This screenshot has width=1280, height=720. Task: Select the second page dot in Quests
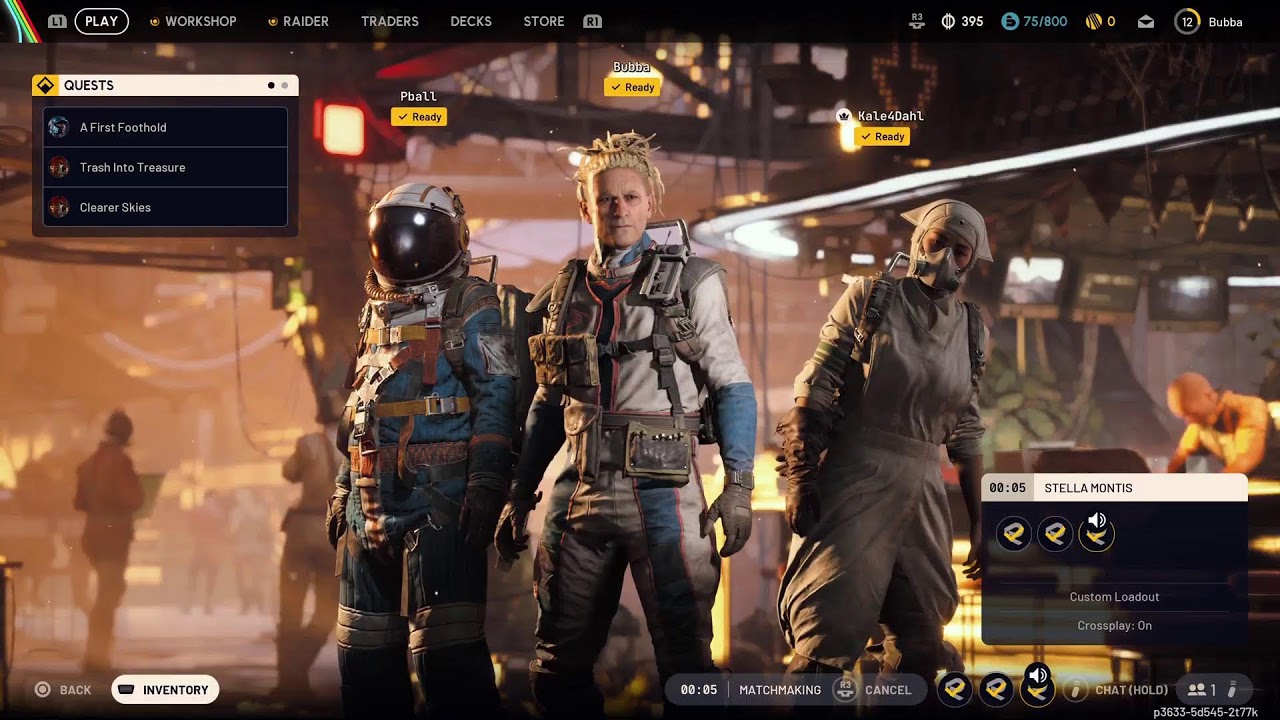pyautogui.click(x=285, y=86)
